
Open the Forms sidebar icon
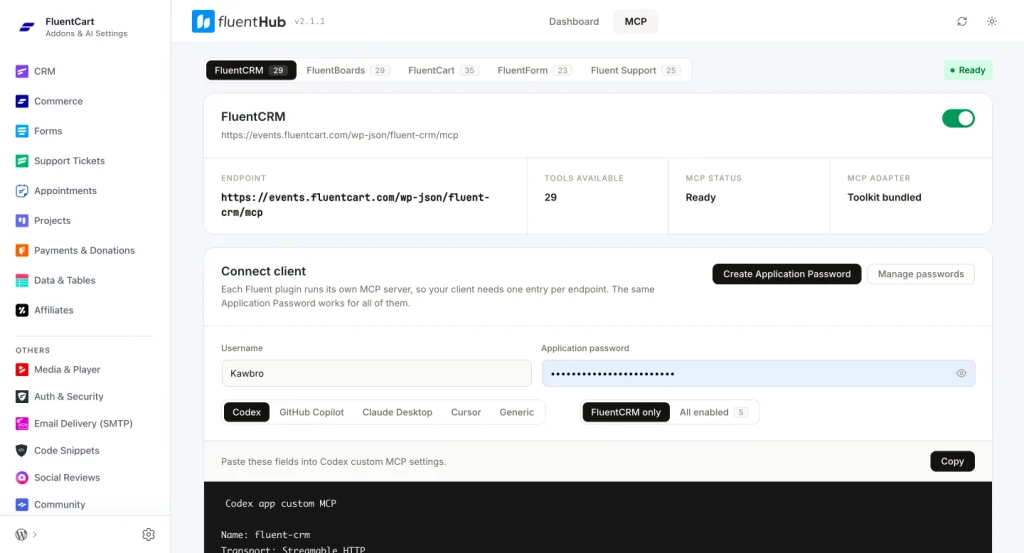point(22,131)
